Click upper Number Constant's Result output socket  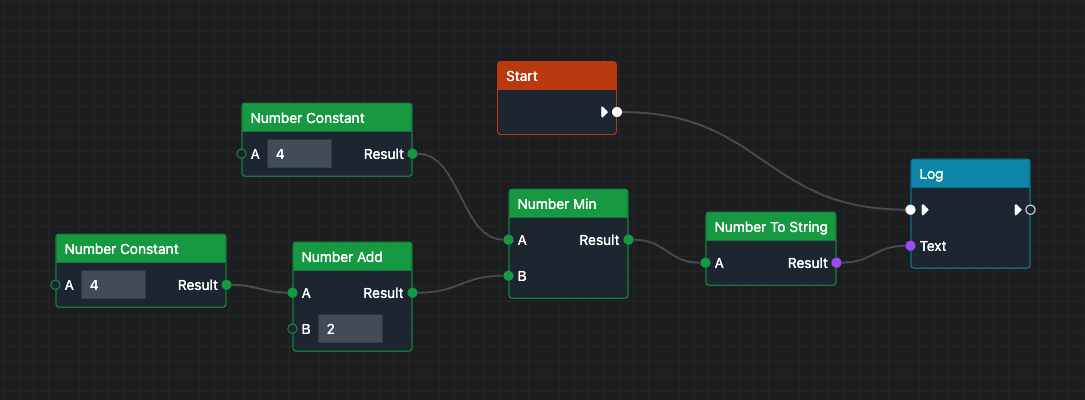point(412,154)
